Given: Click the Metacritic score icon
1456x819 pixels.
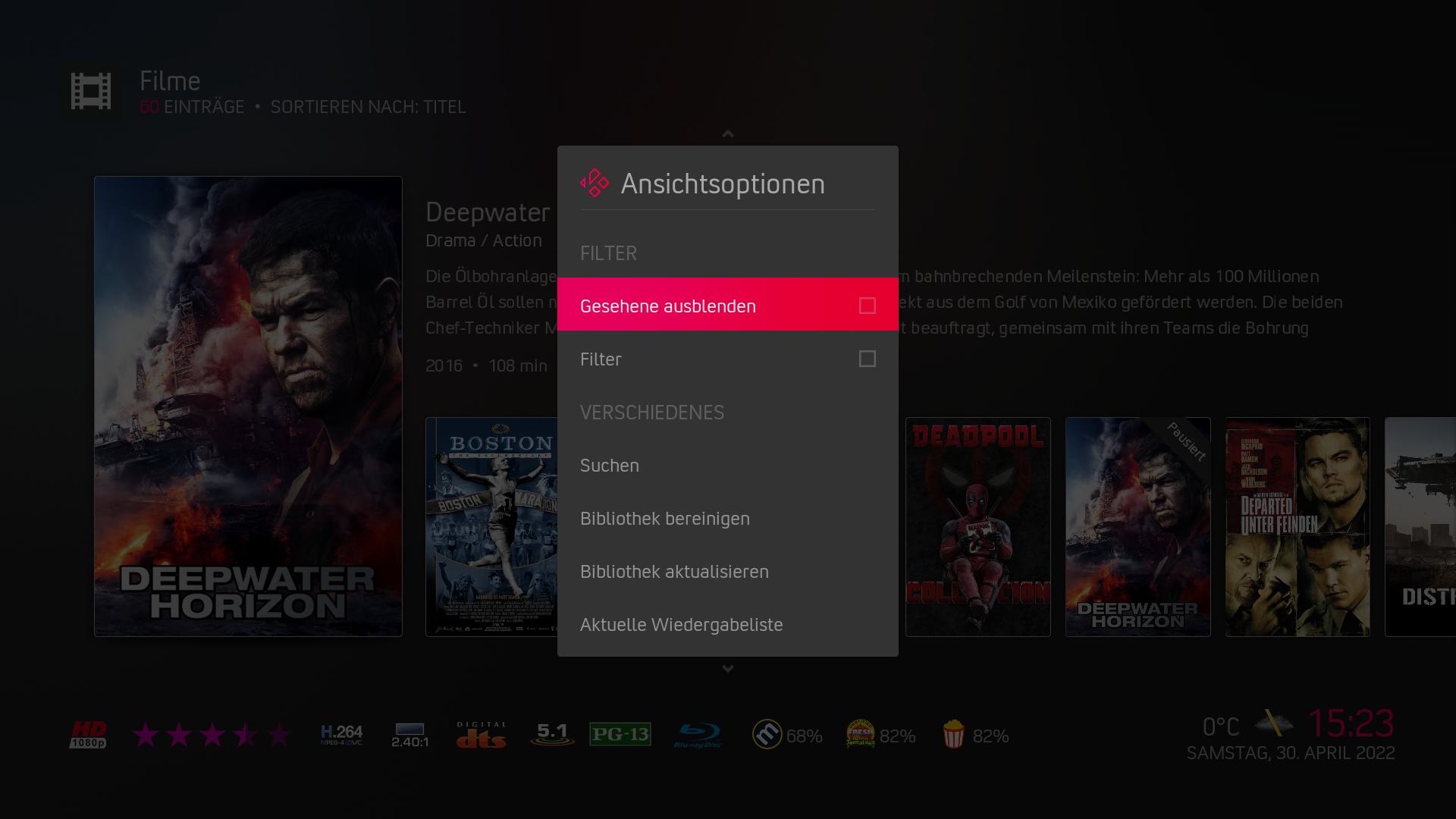Looking at the screenshot, I should point(767,734).
